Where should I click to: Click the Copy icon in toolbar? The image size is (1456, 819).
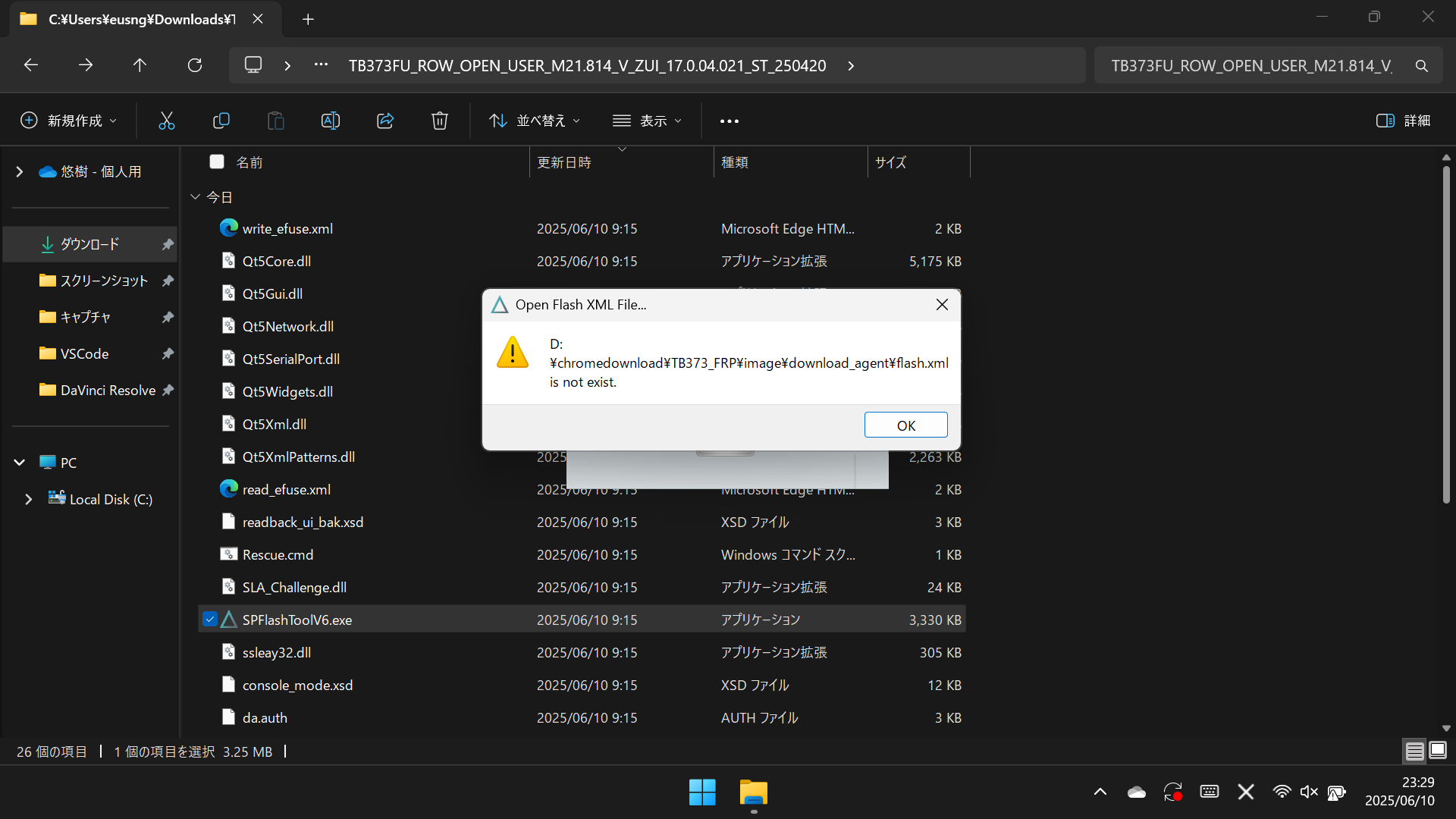221,121
